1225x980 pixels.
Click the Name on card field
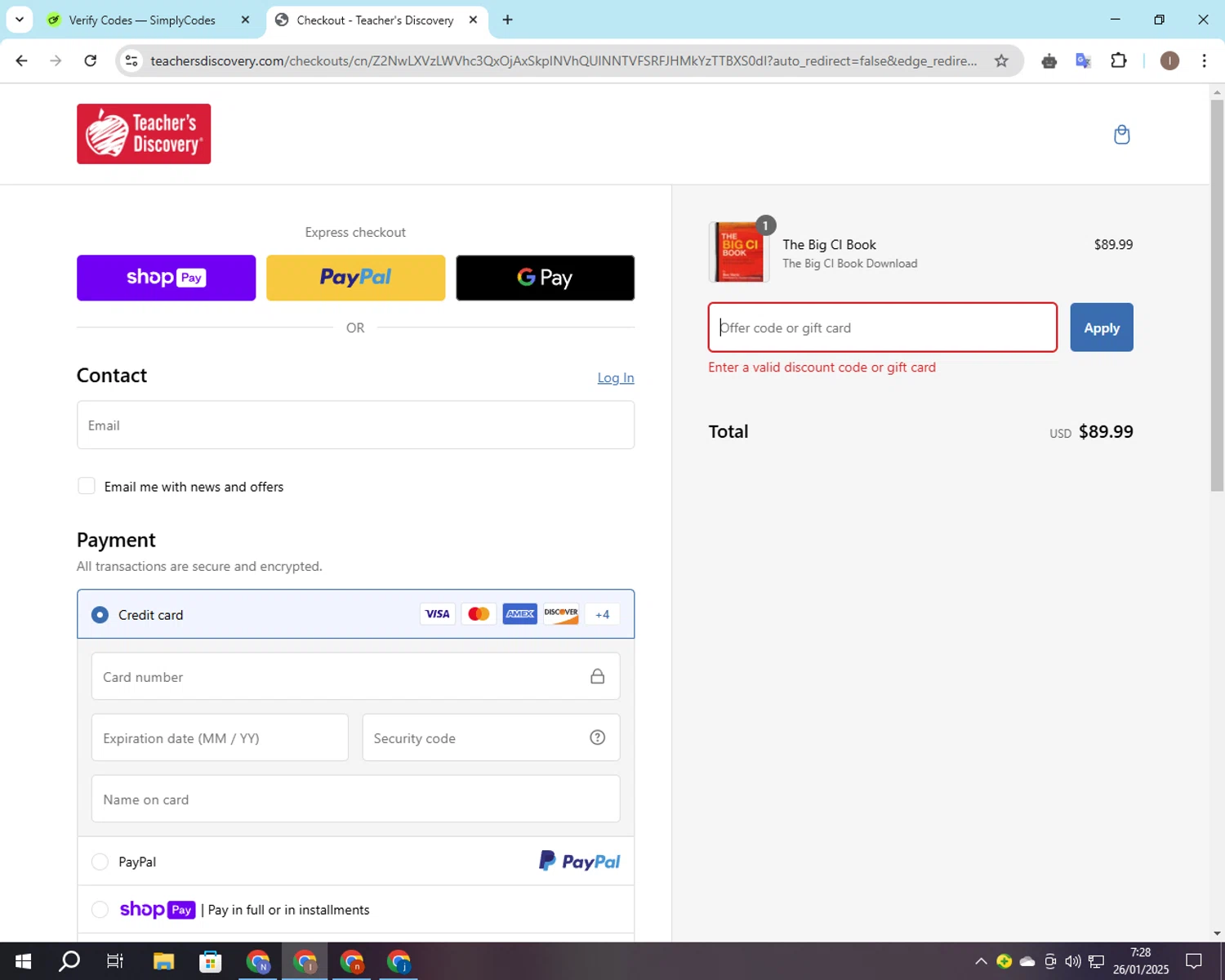pos(355,799)
